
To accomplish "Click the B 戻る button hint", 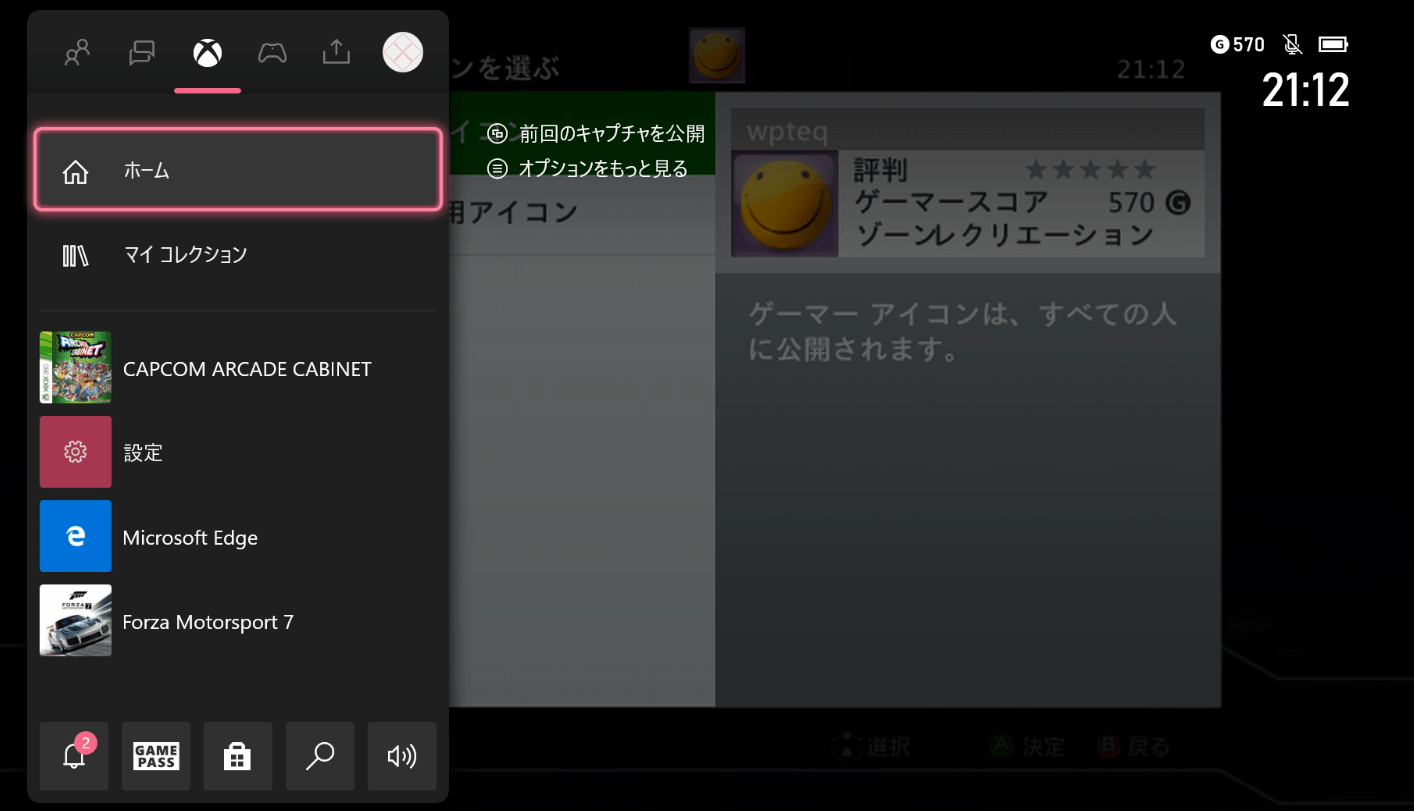I will click(1133, 747).
